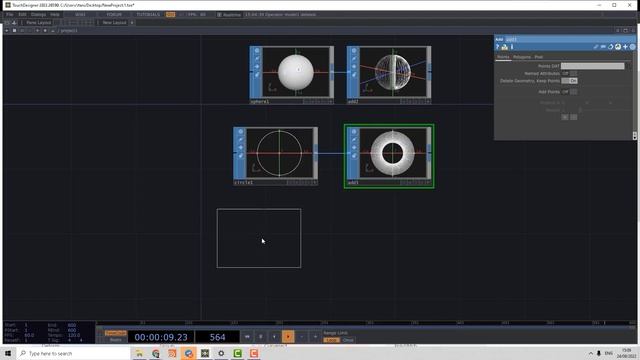Click the timecode display 00:00:09.23
This screenshot has width=640, height=360.
click(161, 337)
